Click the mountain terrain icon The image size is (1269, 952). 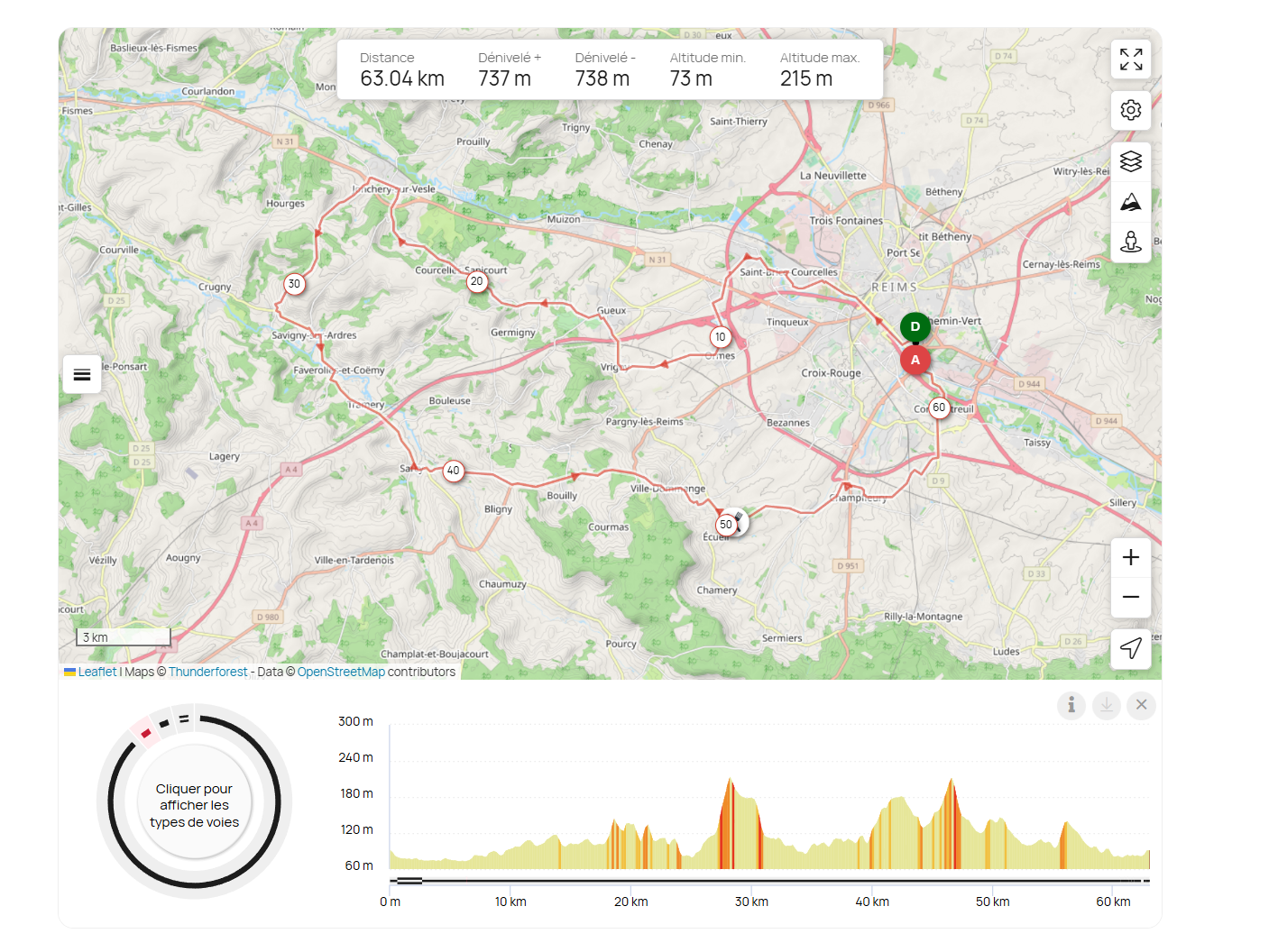1130,202
